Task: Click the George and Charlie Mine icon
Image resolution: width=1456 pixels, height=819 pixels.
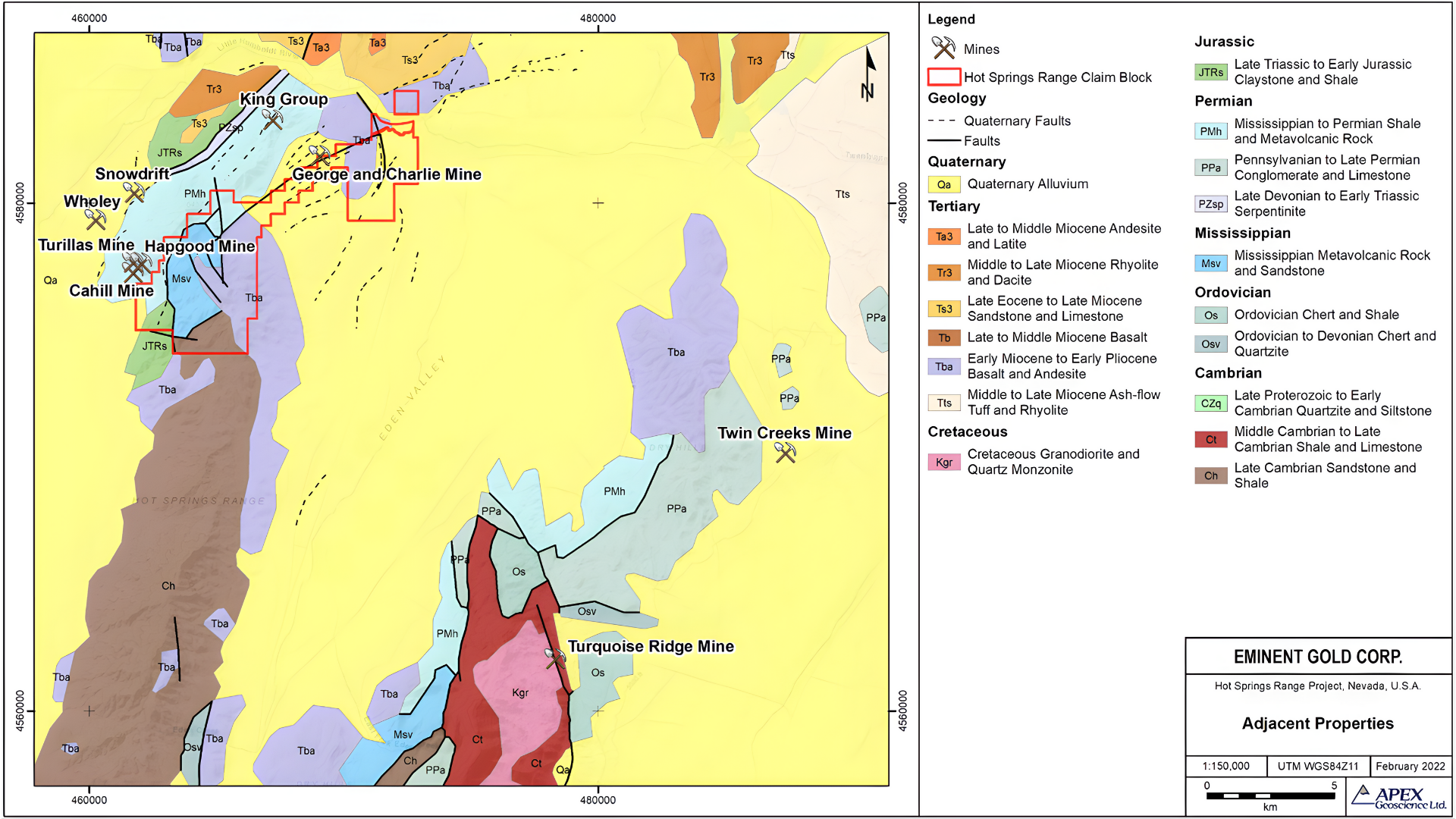Action: coord(319,156)
